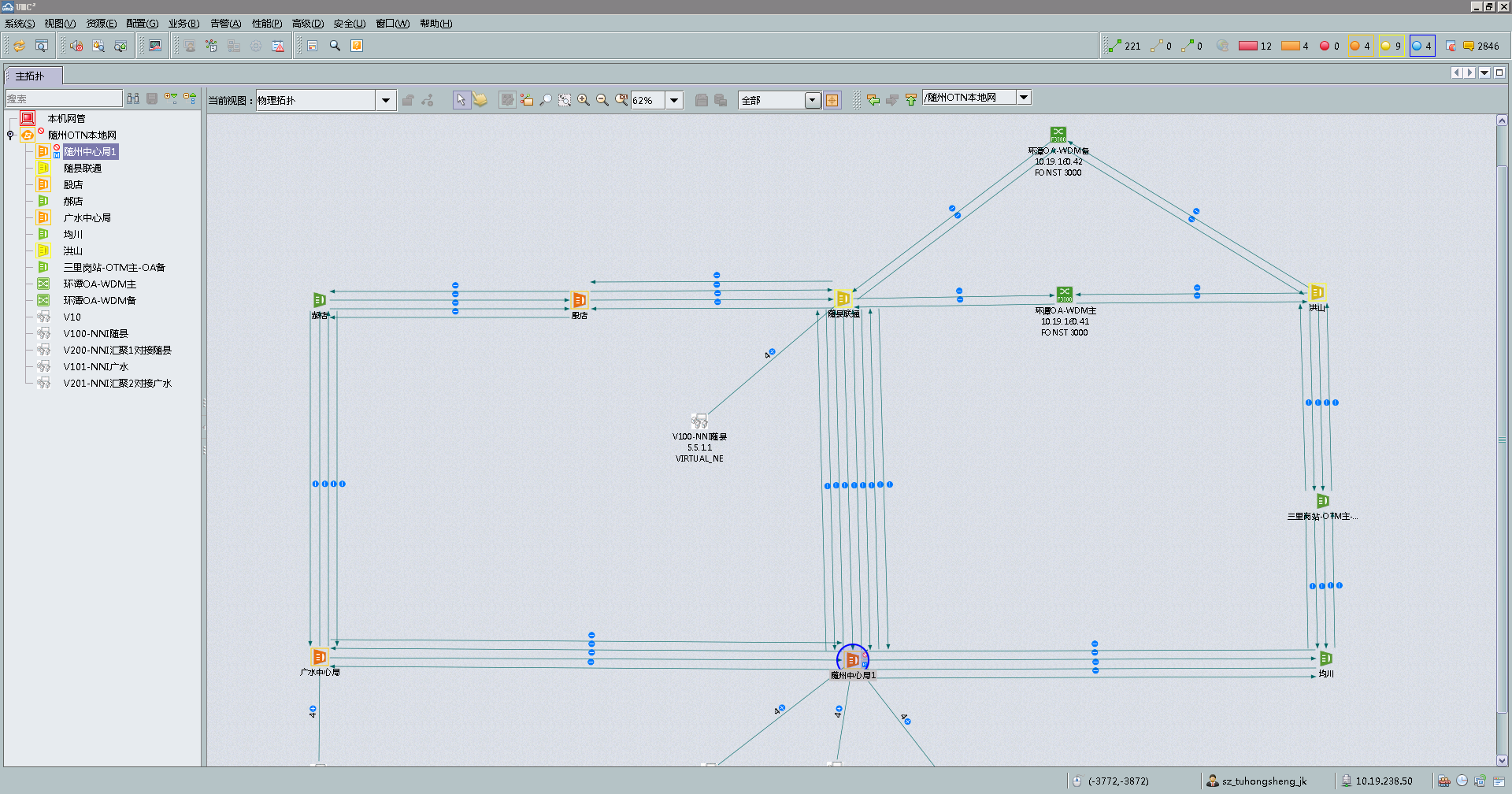Toggle the blue alarm count filter

click(1422, 46)
